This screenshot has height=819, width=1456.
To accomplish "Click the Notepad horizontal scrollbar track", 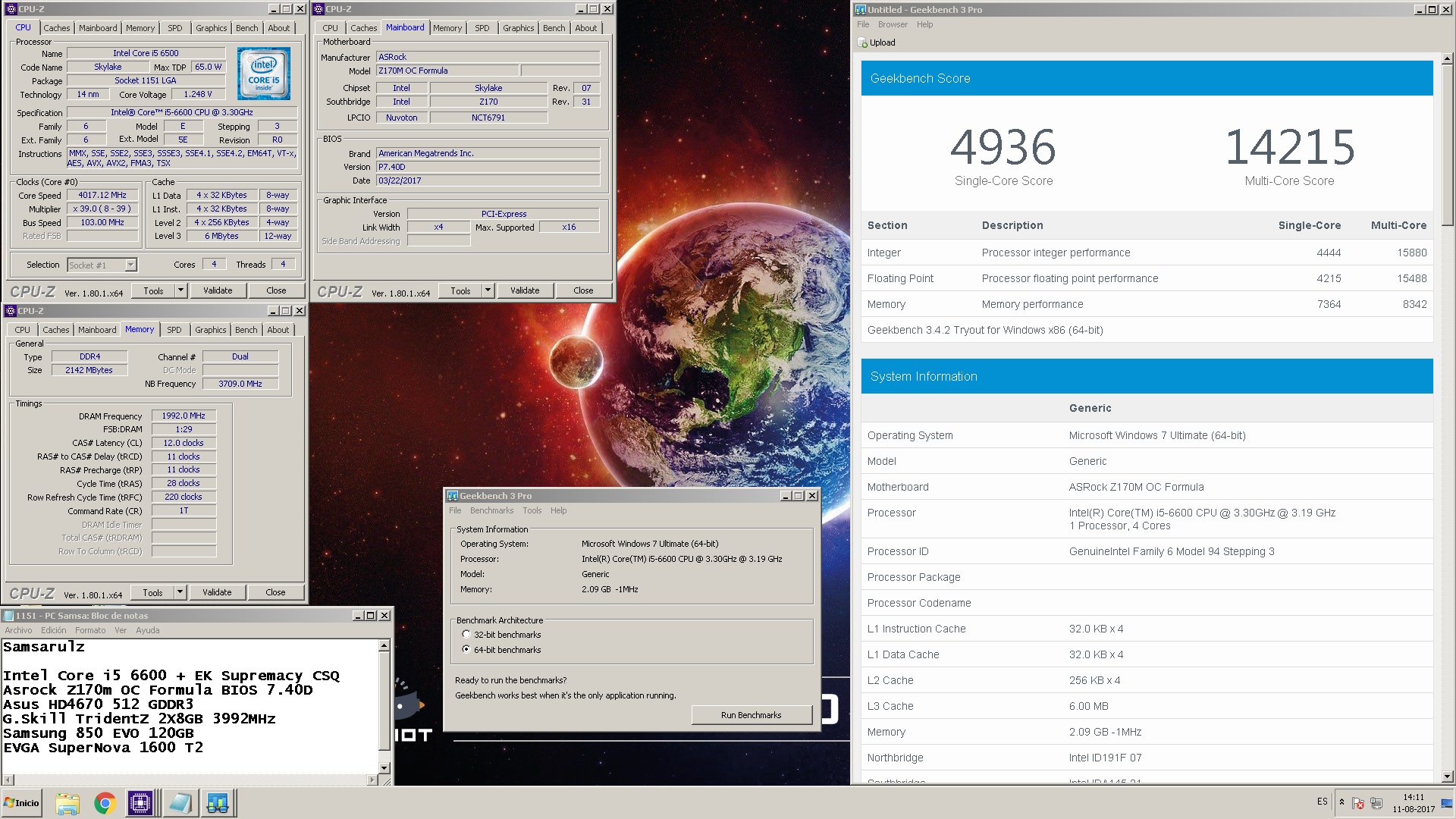I will tap(190, 780).
